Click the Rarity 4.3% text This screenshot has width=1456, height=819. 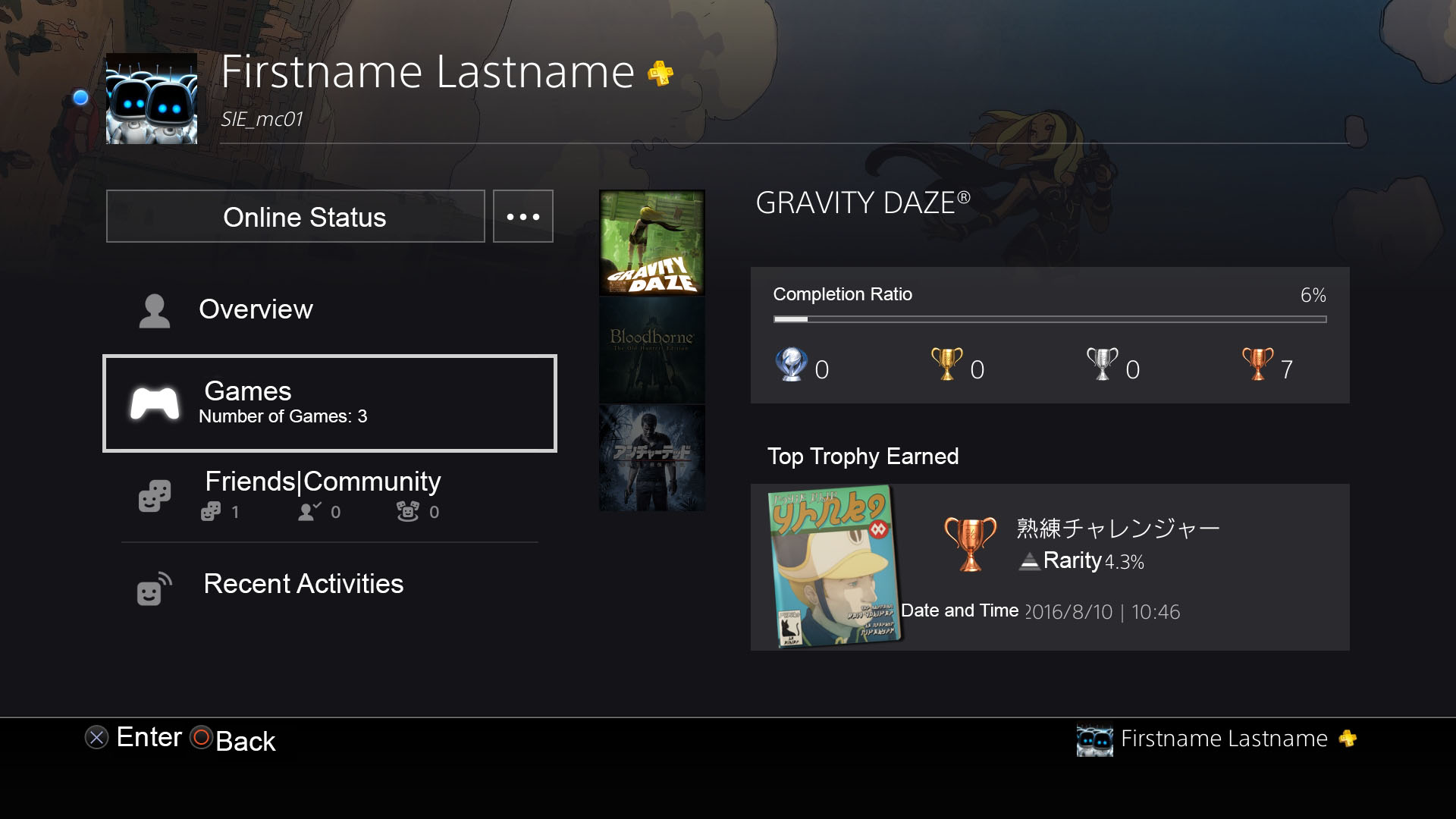[x=1094, y=561]
